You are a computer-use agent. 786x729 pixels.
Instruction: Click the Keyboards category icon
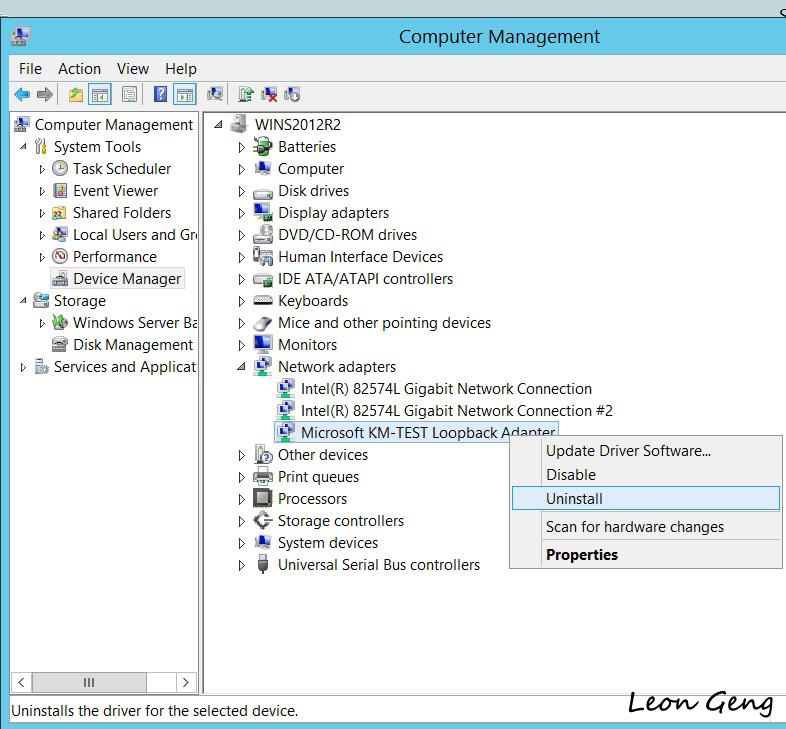[262, 300]
